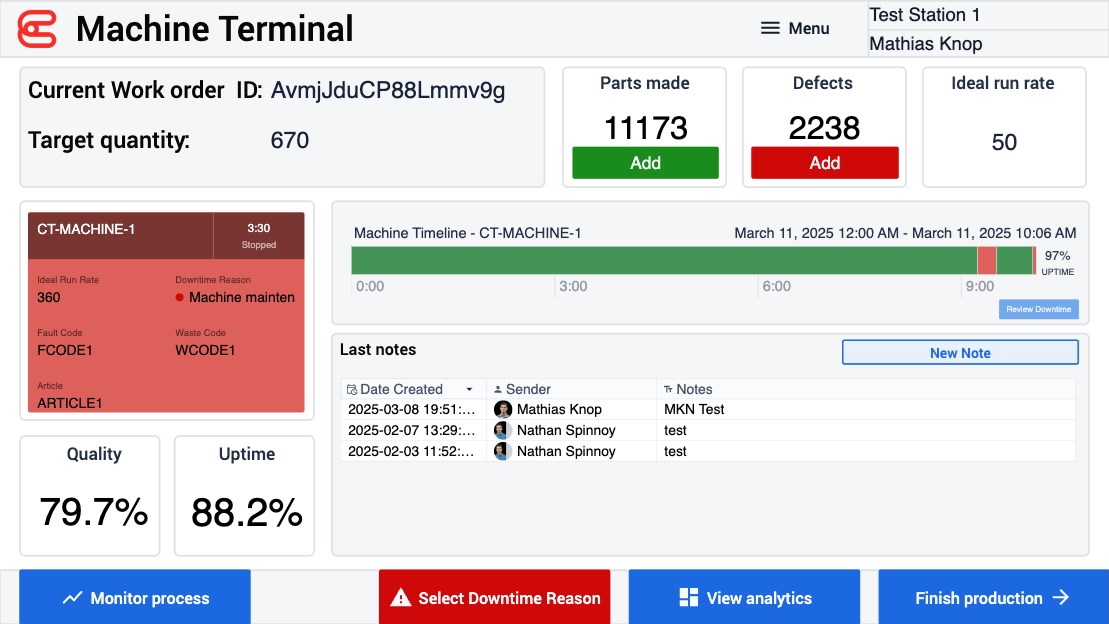Viewport: 1109px width, 624px height.
Task: Click the warning triangle on Select Downtime Reason
Action: pos(401,598)
